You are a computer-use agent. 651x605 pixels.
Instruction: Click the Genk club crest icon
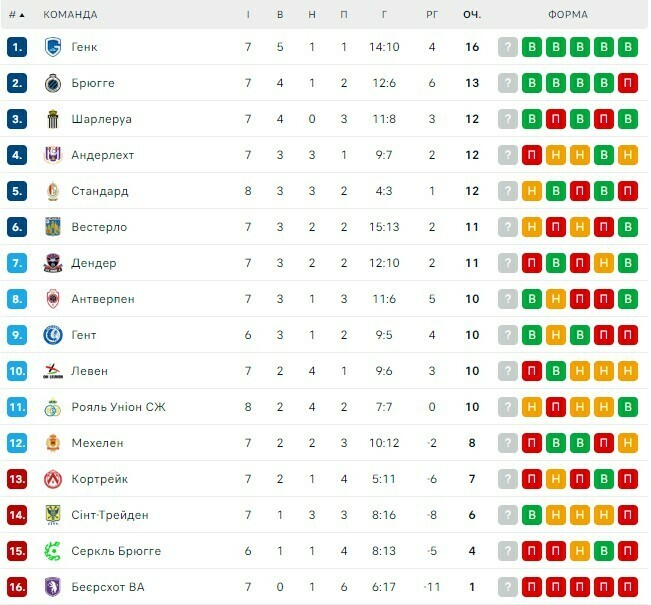(x=53, y=47)
